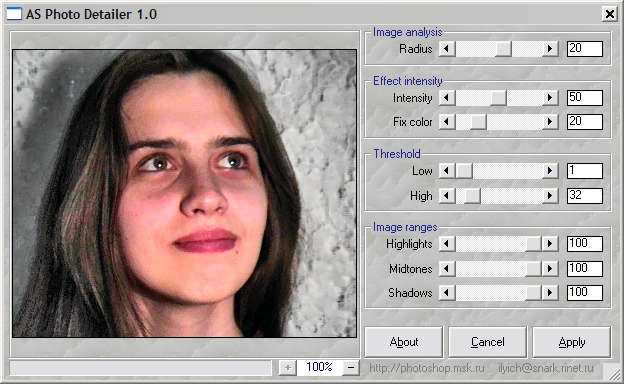Click the High threshold right arrow

(550, 196)
